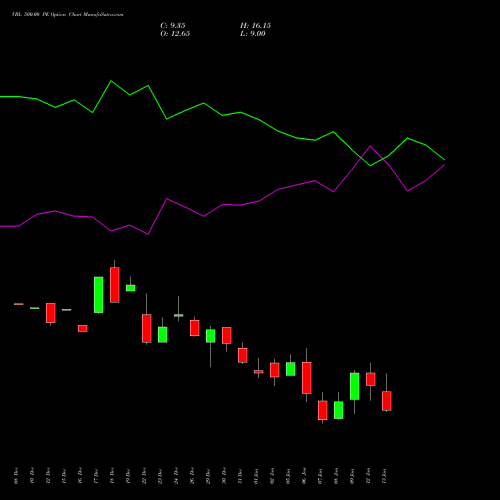Click the 31 Dec date axis label

coord(240,476)
